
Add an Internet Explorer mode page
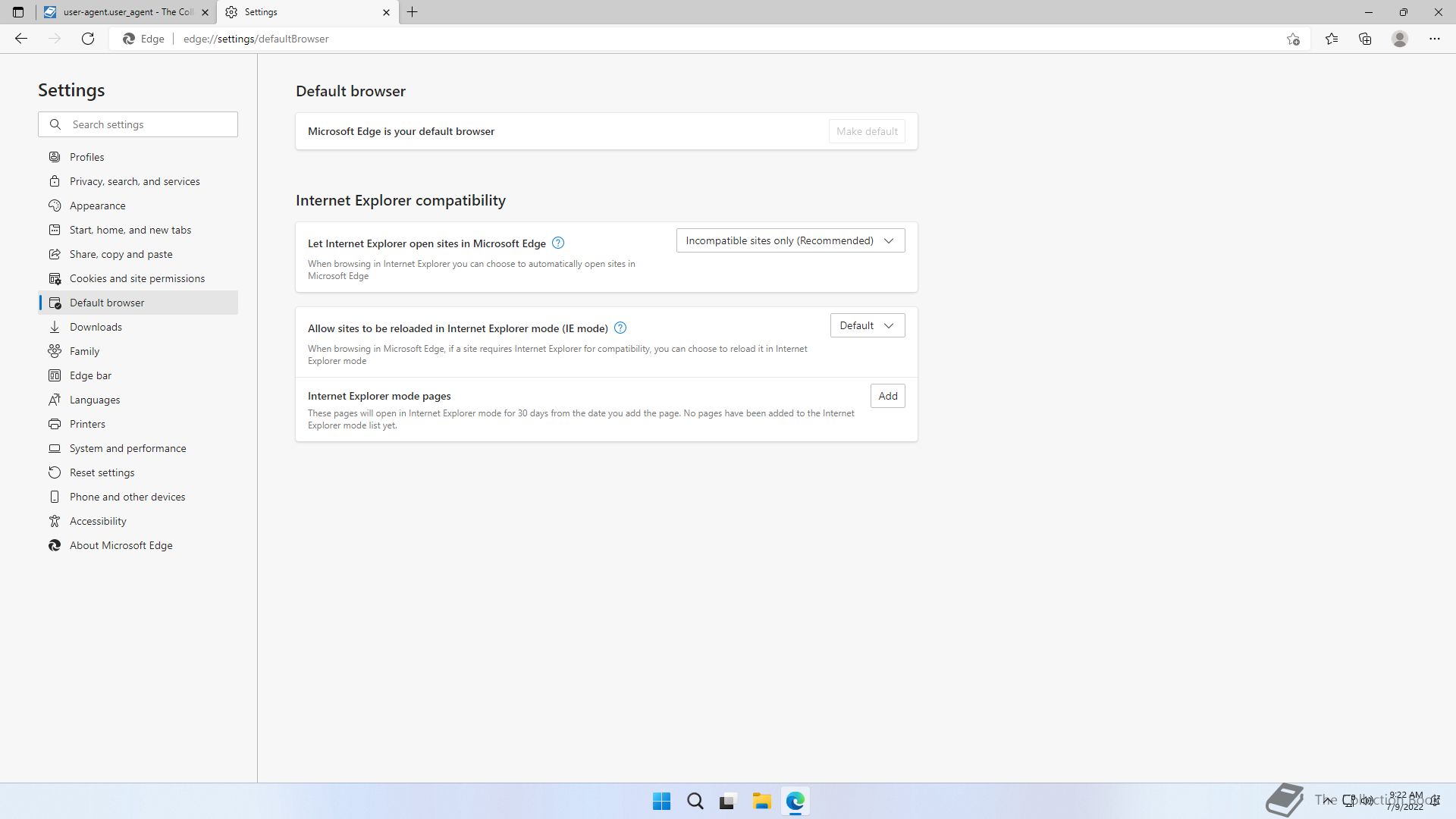[887, 396]
